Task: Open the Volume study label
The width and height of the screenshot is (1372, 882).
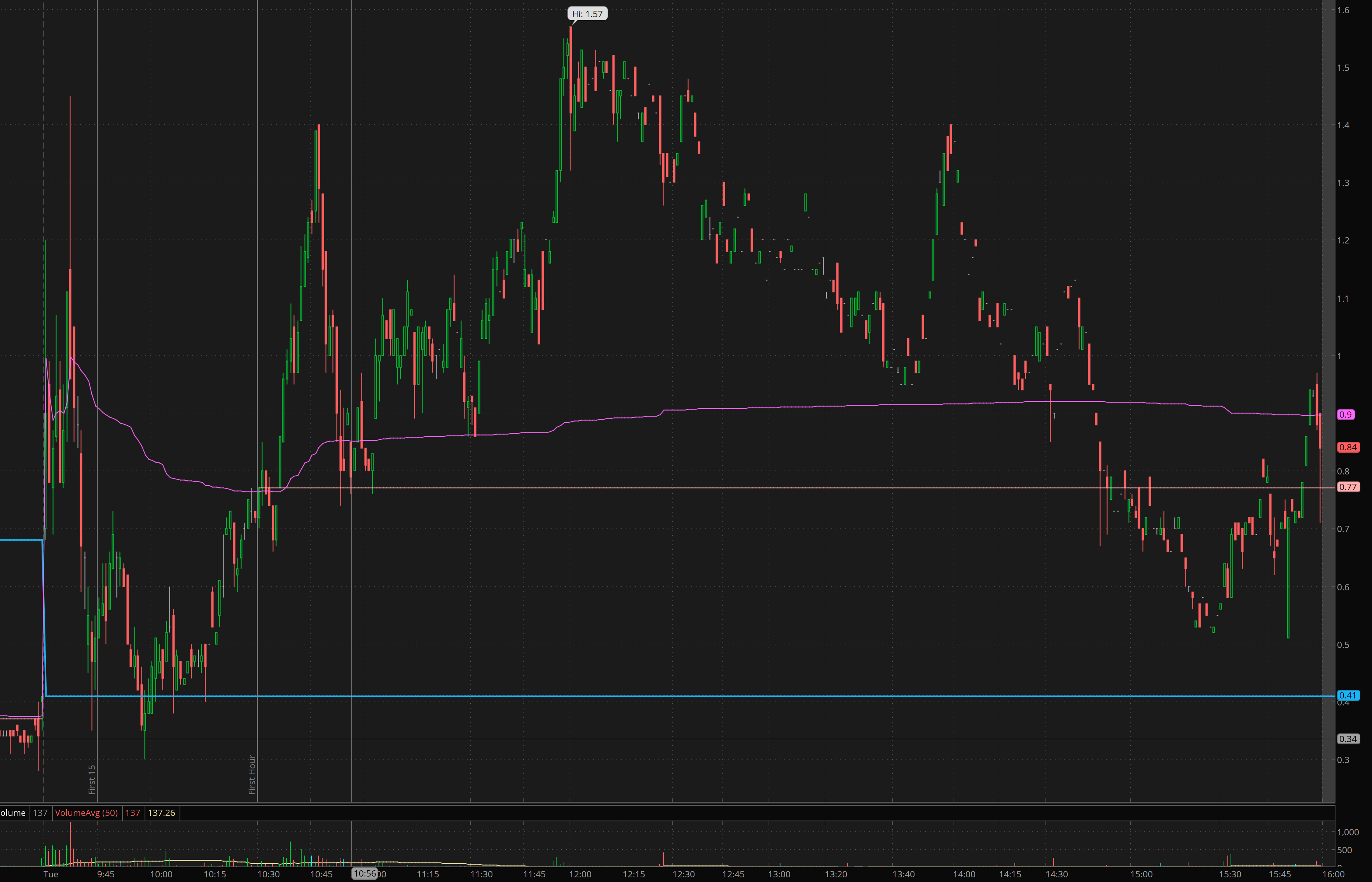Action: pos(12,813)
